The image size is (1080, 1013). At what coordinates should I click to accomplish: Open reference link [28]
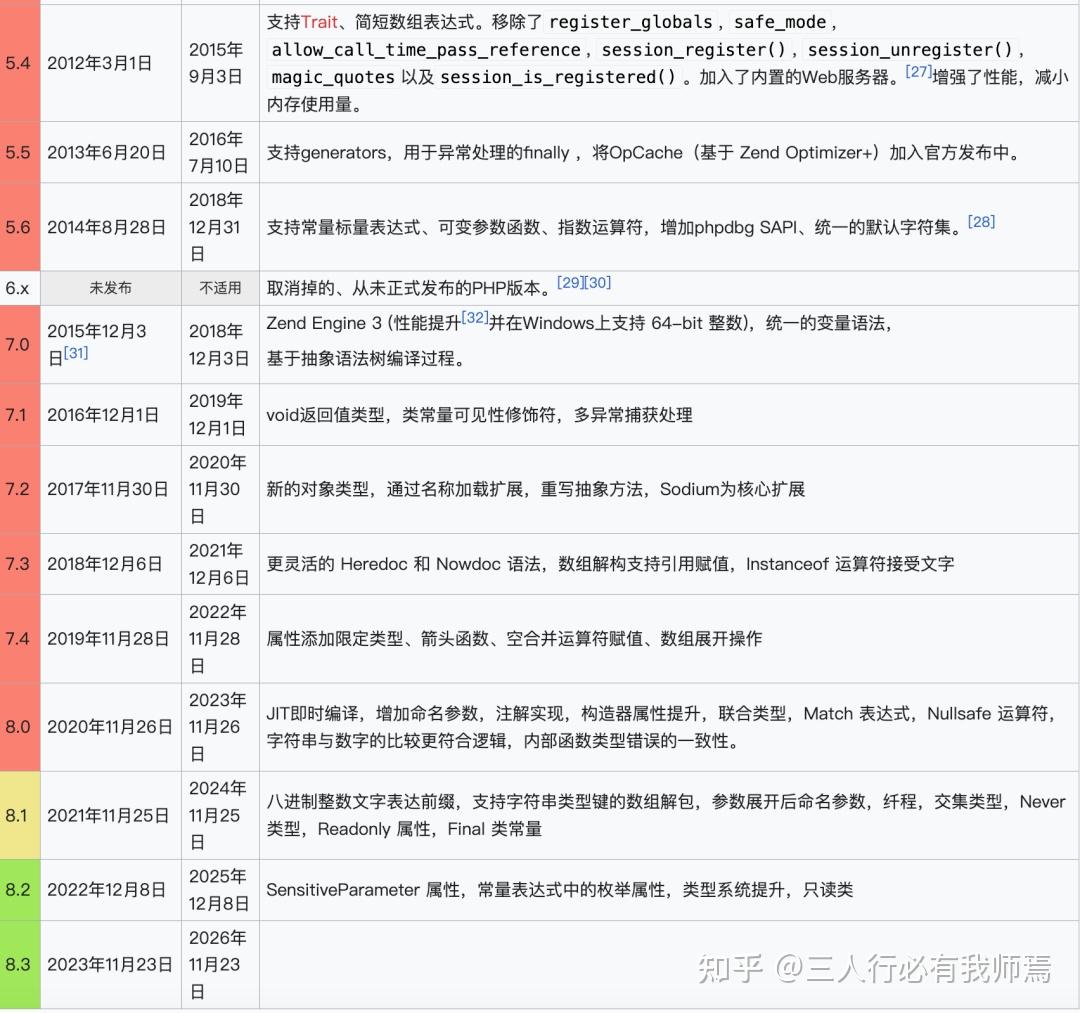pyautogui.click(x=981, y=221)
